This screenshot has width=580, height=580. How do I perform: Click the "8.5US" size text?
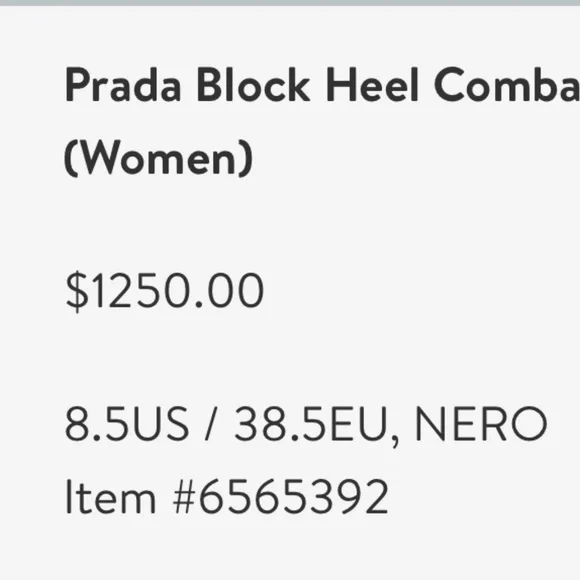[x=127, y=424]
